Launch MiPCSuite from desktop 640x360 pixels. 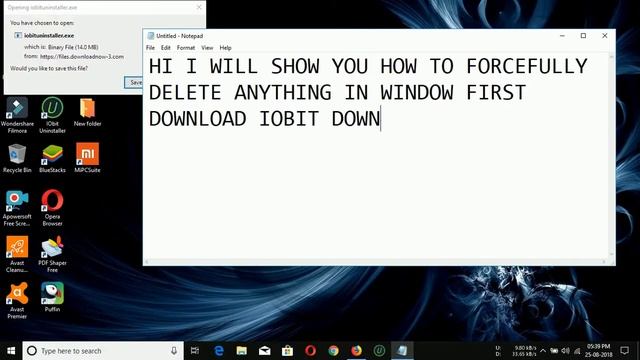pos(87,158)
